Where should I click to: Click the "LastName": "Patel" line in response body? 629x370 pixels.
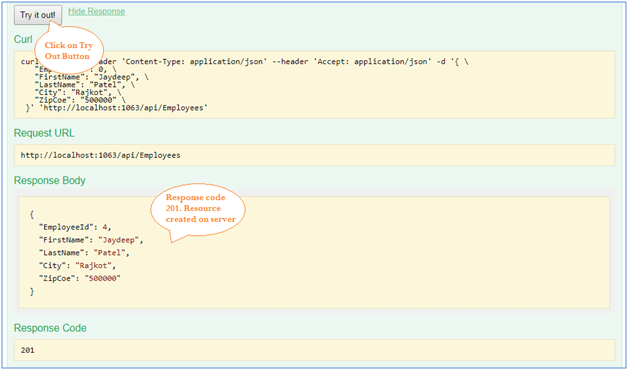84,253
